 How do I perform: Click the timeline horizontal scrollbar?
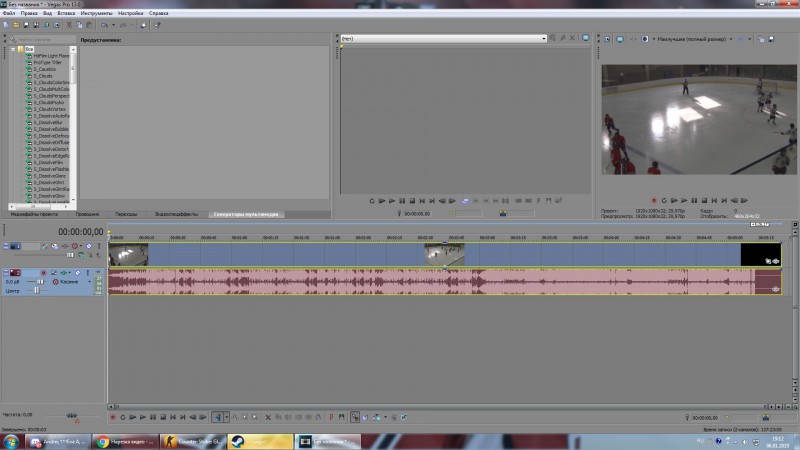[x=439, y=407]
